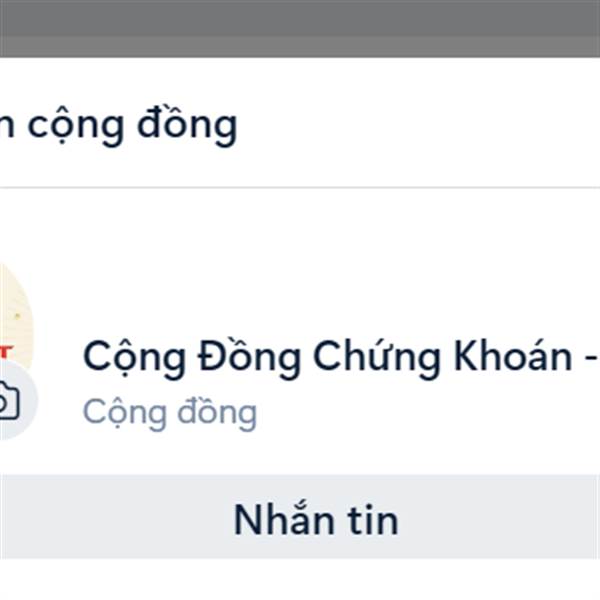This screenshot has width=600, height=600.
Task: Click the word Chứng in community title
Action: pyautogui.click(x=377, y=358)
